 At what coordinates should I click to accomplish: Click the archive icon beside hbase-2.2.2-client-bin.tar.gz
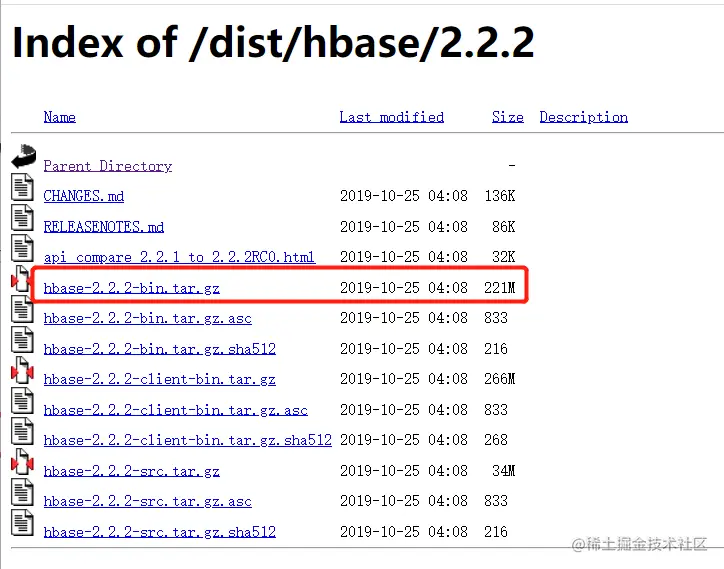pos(22,369)
